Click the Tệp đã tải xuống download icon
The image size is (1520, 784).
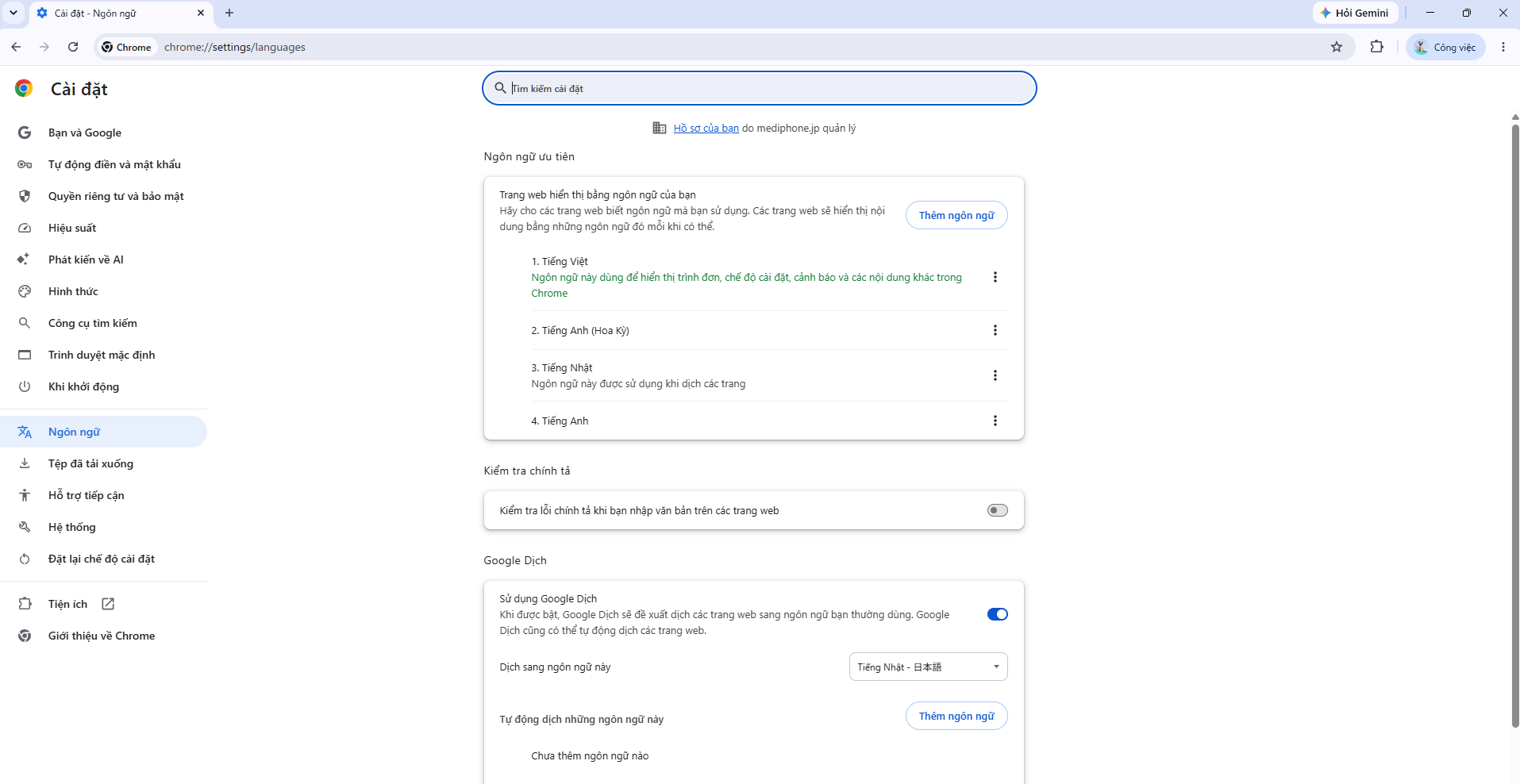pyautogui.click(x=25, y=463)
